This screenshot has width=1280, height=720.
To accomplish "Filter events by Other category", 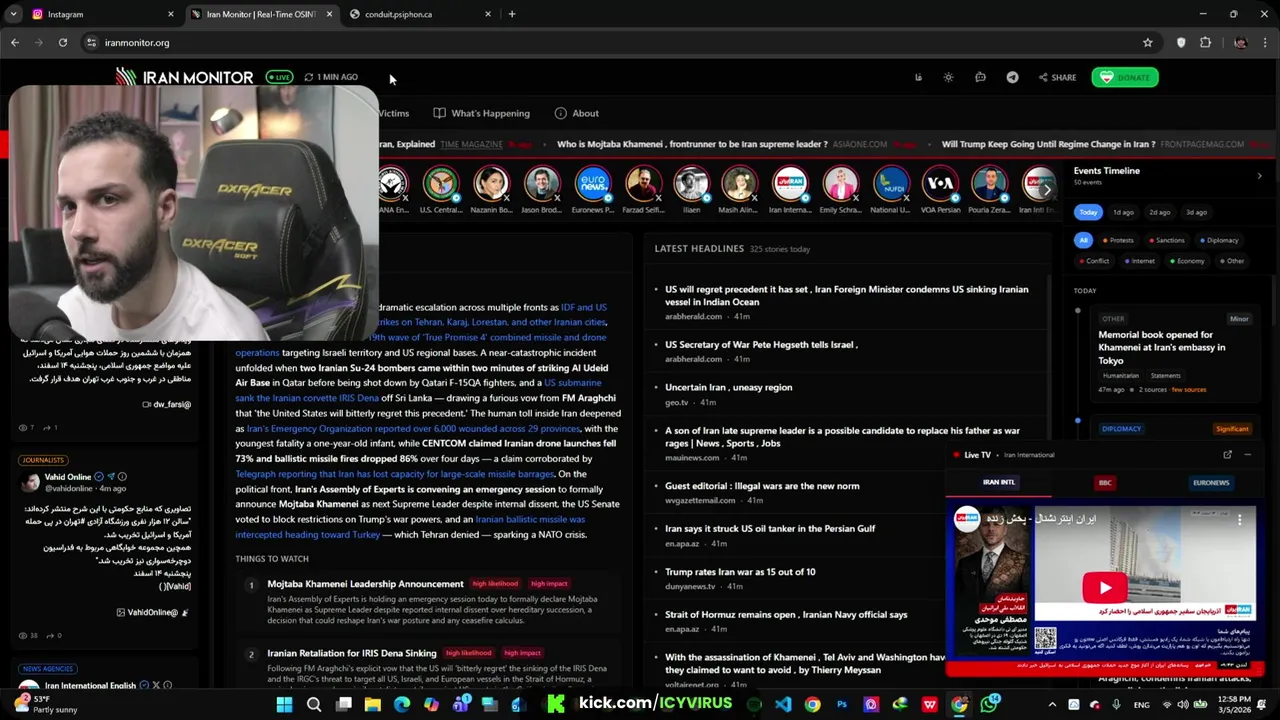I will tap(1231, 261).
